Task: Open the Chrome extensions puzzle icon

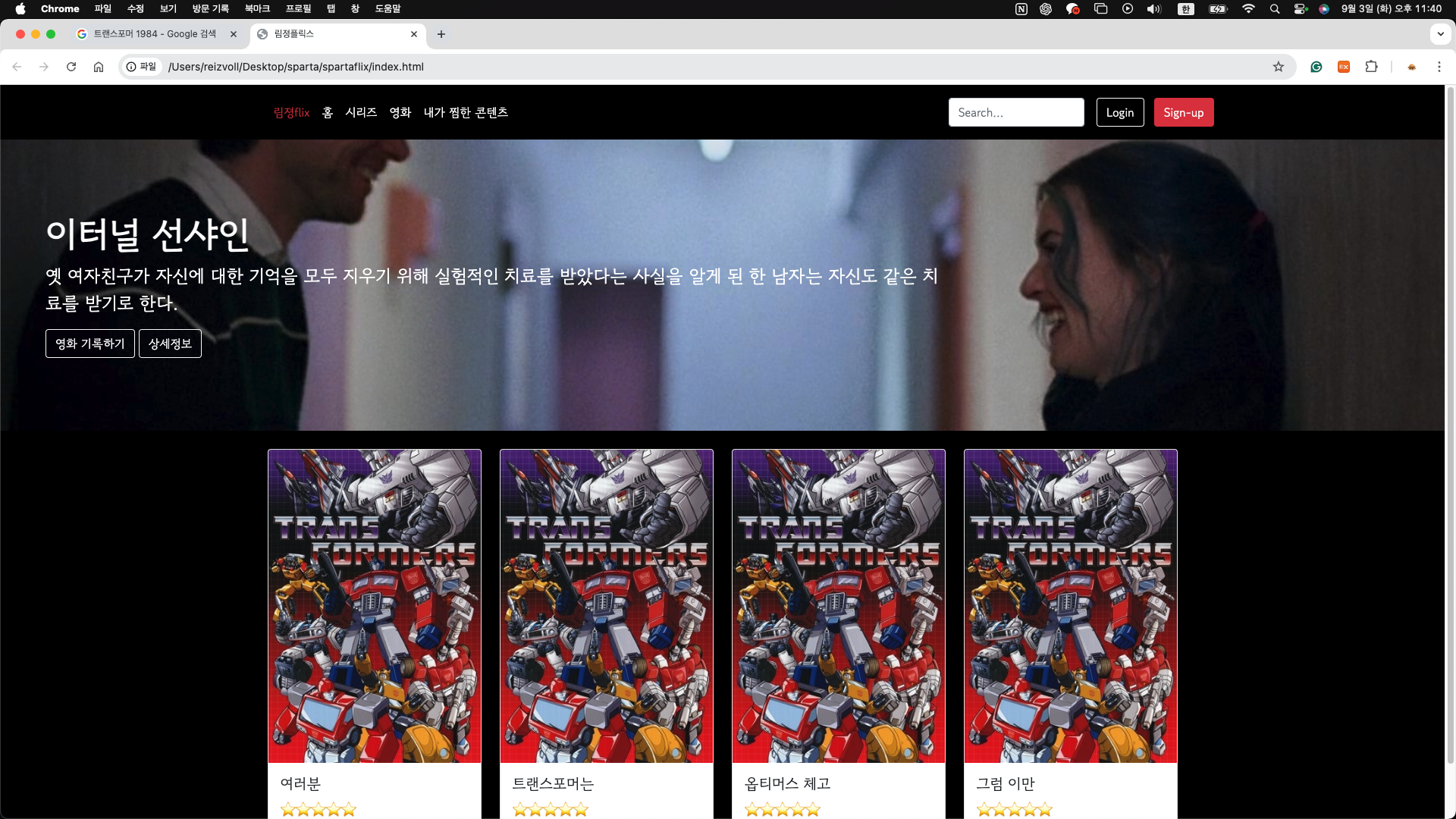Action: click(x=1371, y=67)
